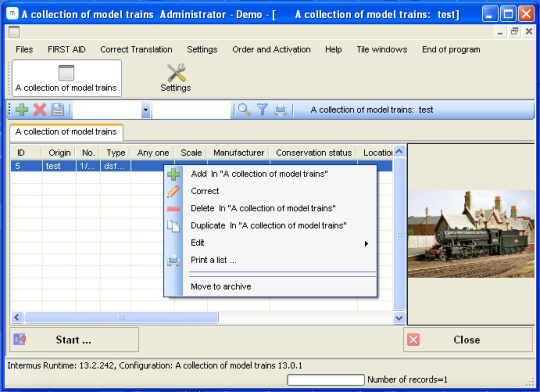
Task: Click the magnifying glass search icon
Action: click(x=244, y=110)
